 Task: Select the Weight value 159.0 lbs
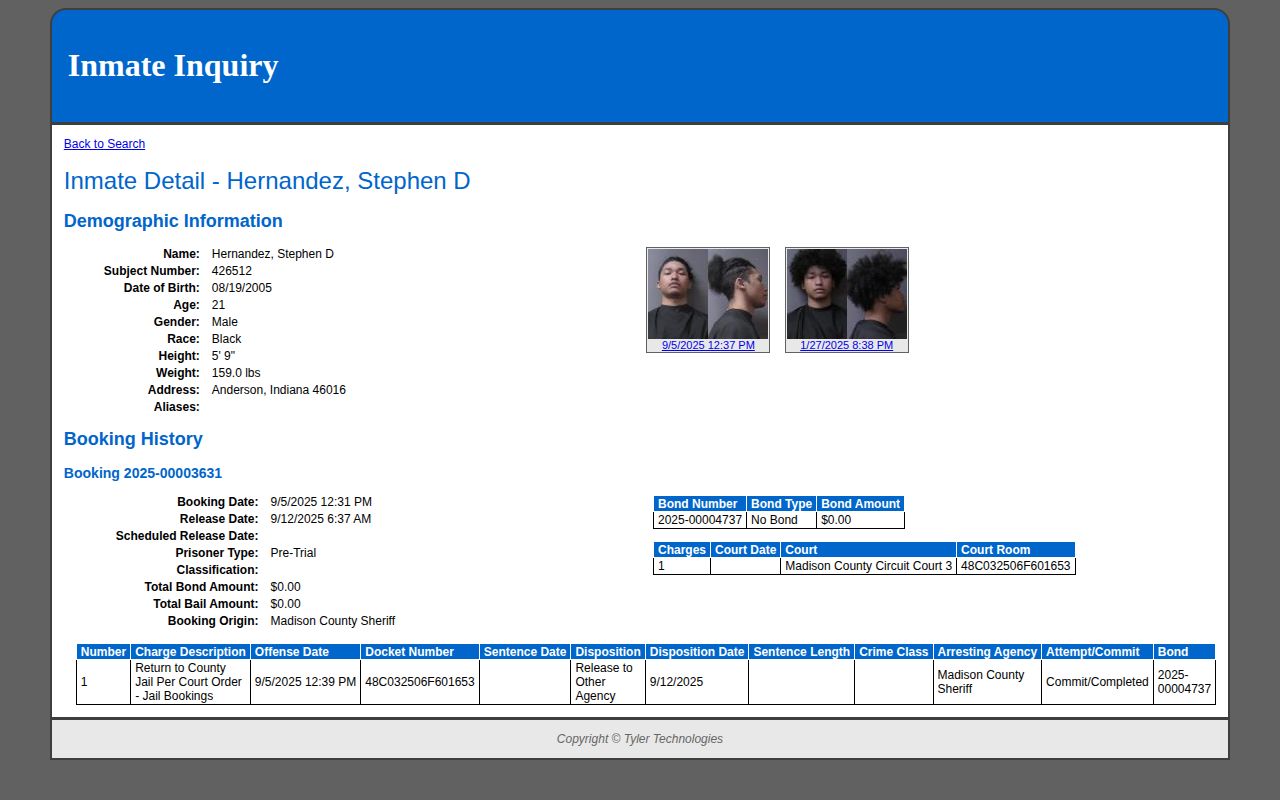pos(236,373)
